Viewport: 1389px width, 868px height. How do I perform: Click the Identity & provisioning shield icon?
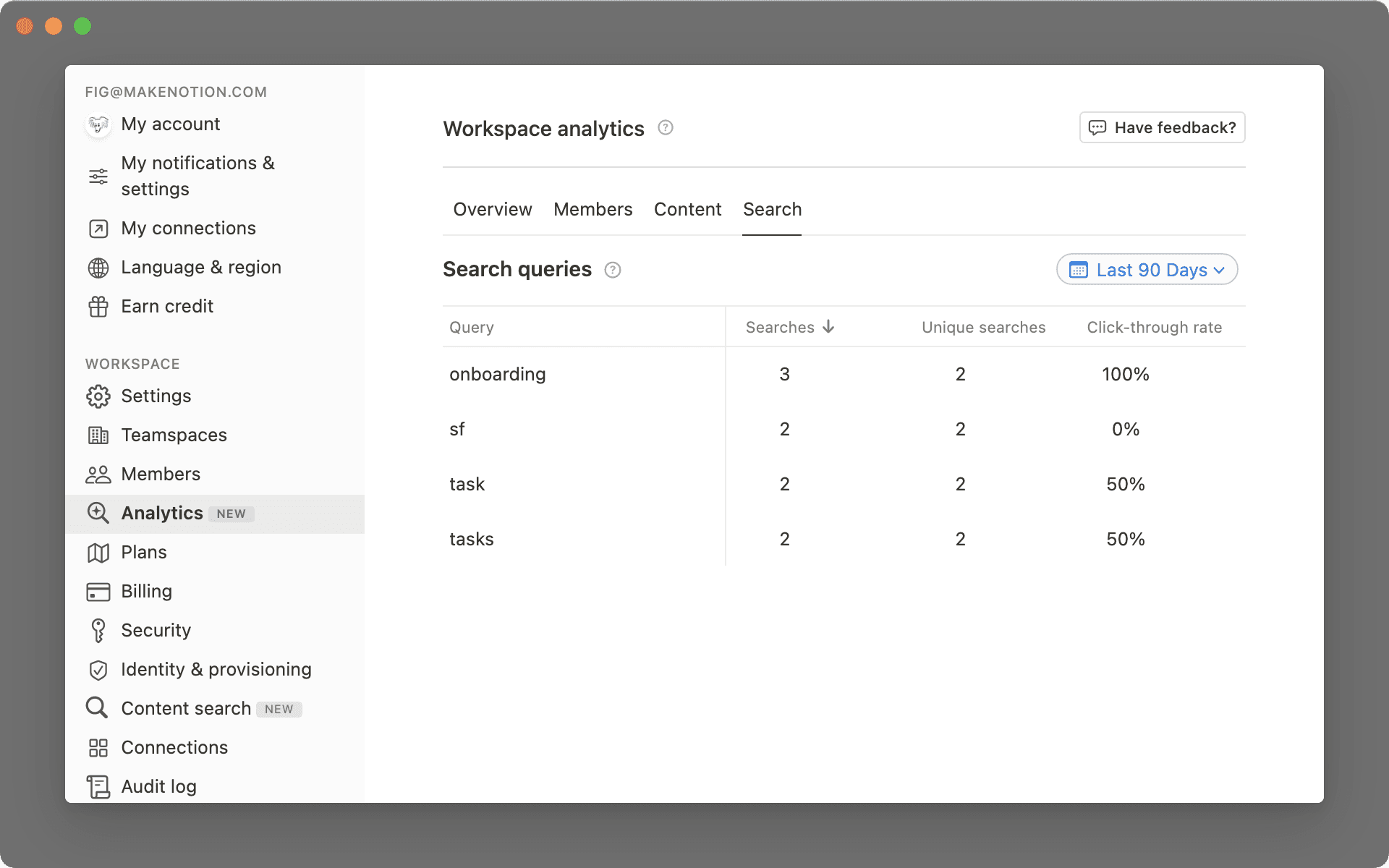[98, 669]
